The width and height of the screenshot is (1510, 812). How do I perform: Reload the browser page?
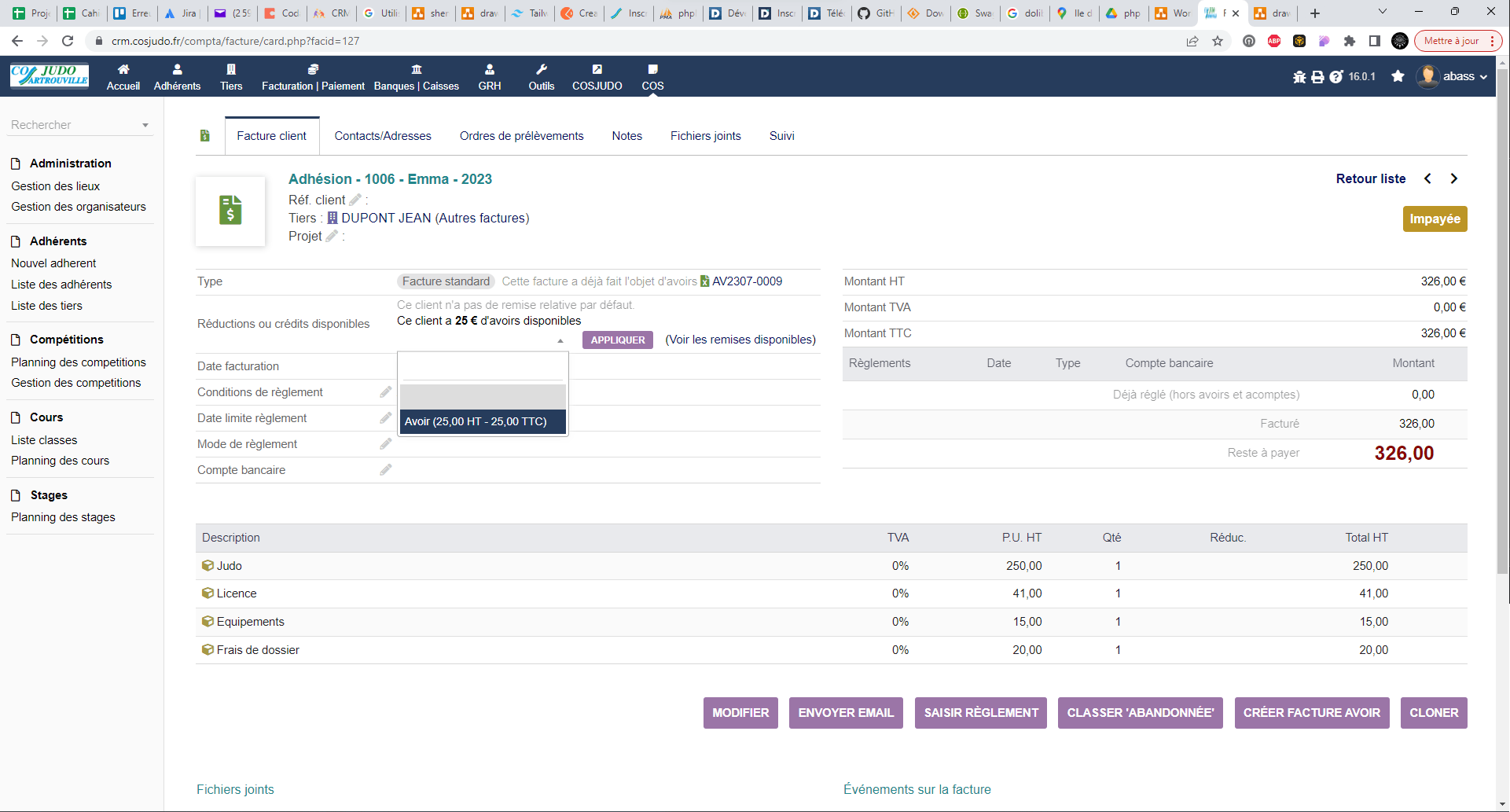(68, 41)
